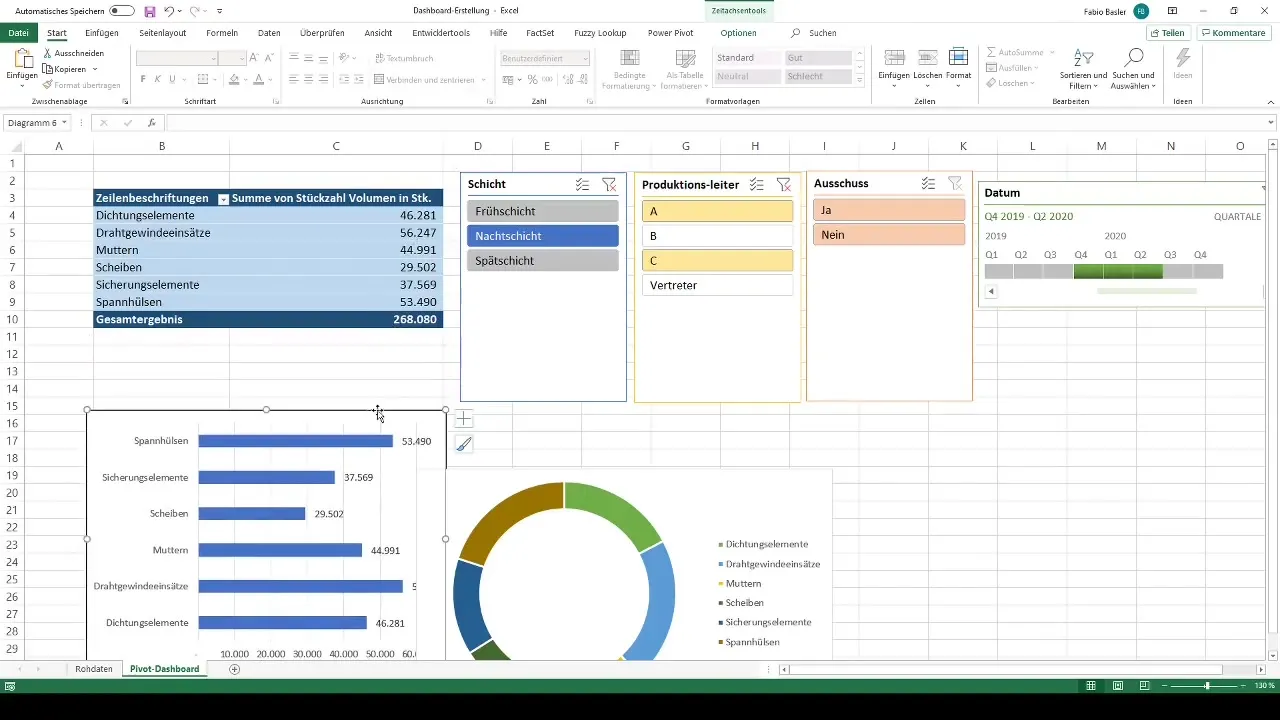Toggle item B in Produktions-leiter slicer
The height and width of the screenshot is (720, 1280).
tap(718, 236)
